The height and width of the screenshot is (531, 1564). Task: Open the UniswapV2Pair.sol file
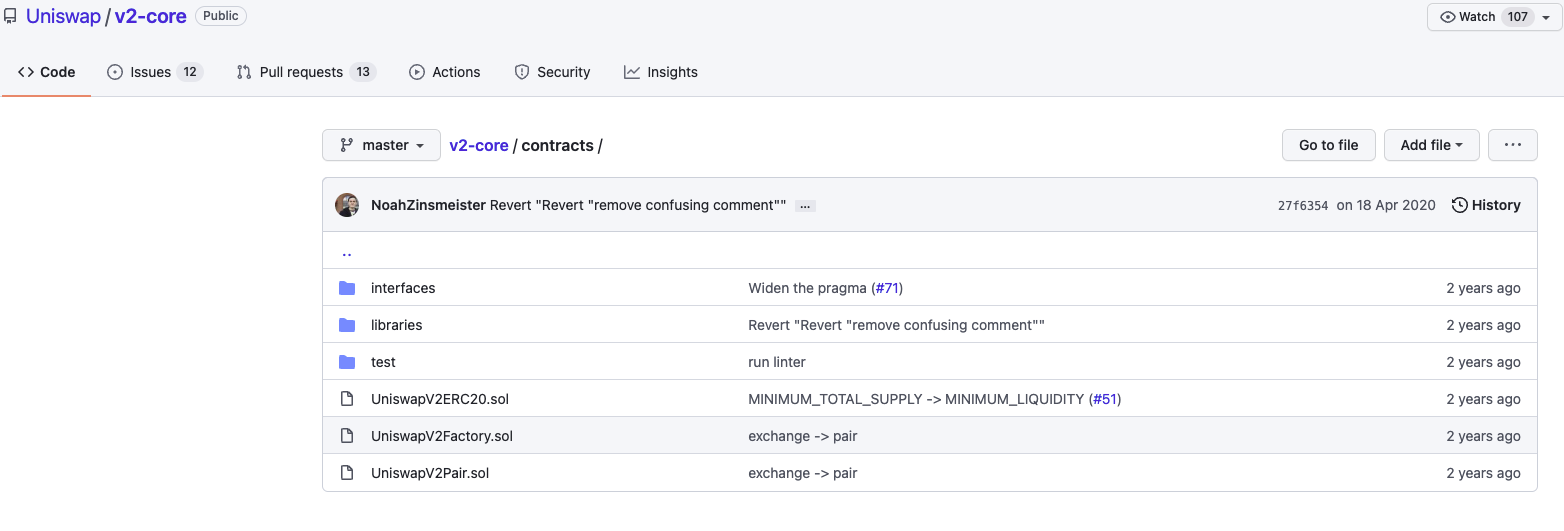coord(430,473)
